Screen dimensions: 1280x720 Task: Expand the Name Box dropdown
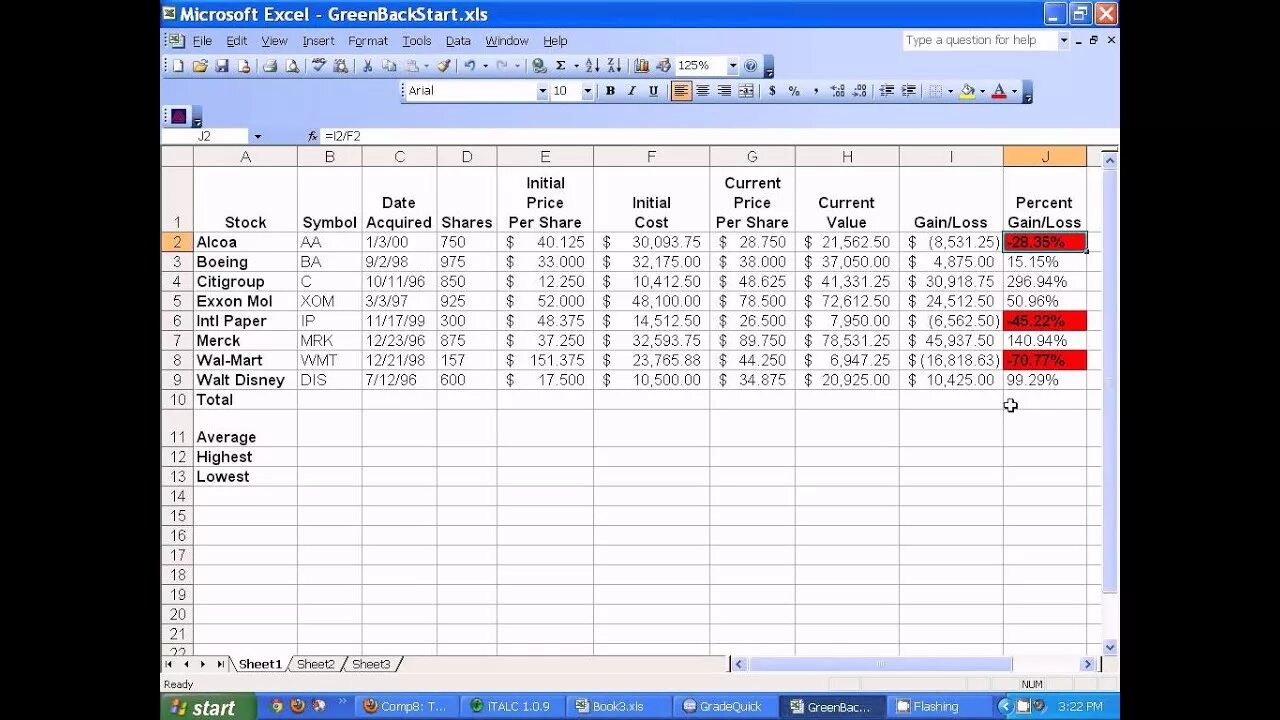[257, 136]
